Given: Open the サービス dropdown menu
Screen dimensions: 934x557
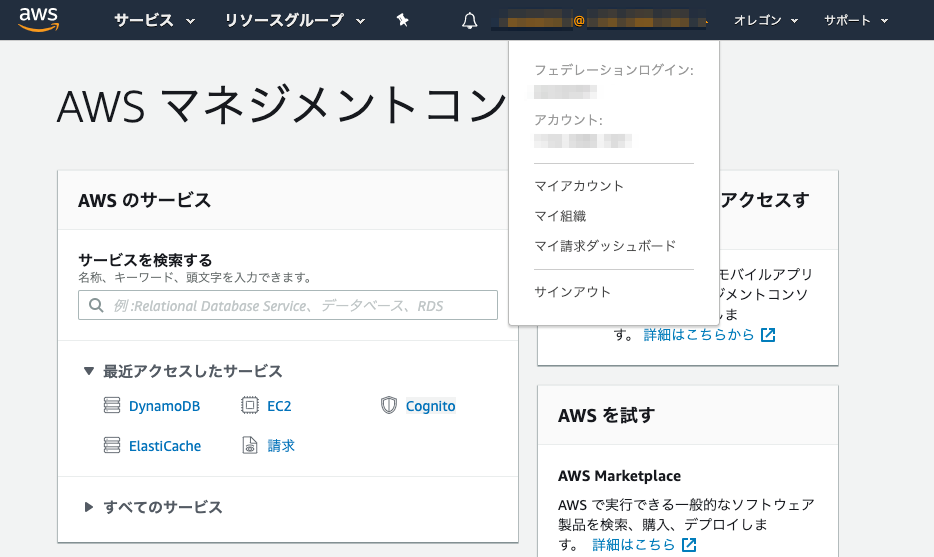Looking at the screenshot, I should click(154, 20).
